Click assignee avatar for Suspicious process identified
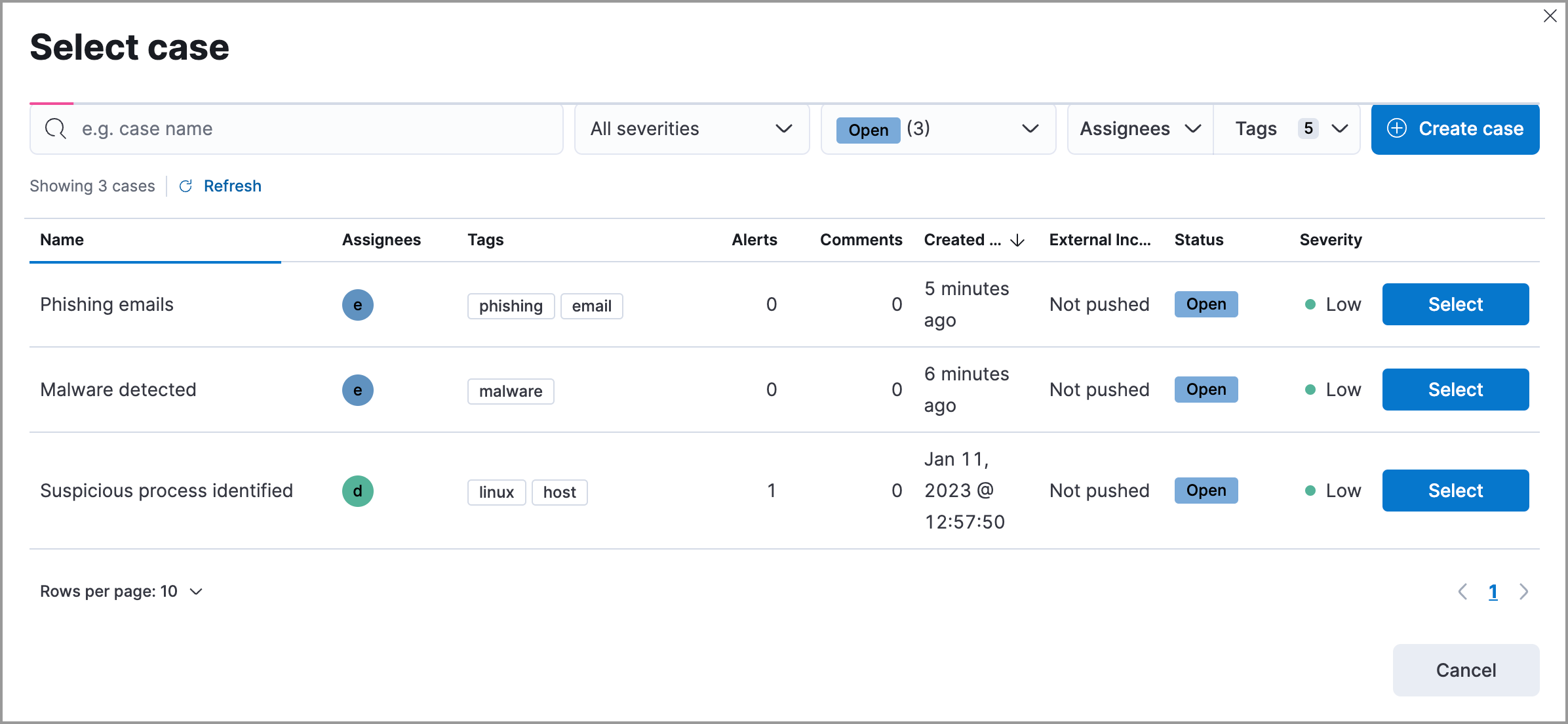Viewport: 1568px width, 724px height. click(x=357, y=491)
